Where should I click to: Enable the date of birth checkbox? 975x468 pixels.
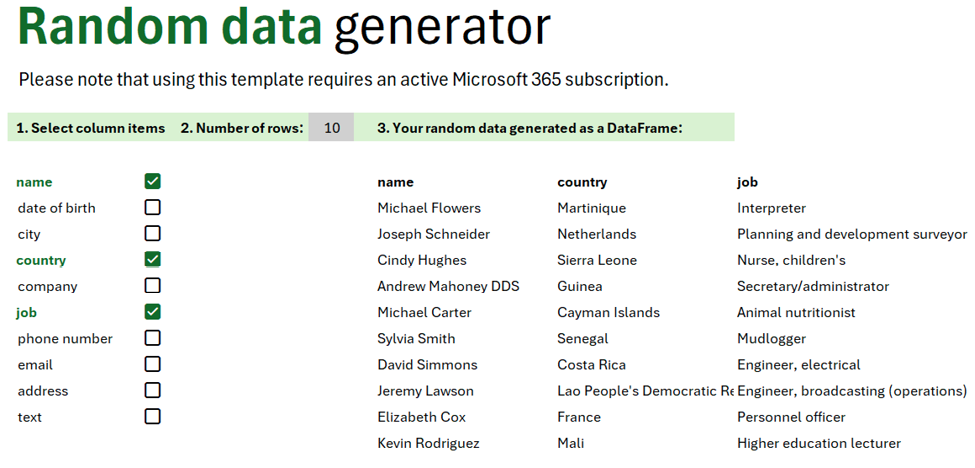point(152,207)
